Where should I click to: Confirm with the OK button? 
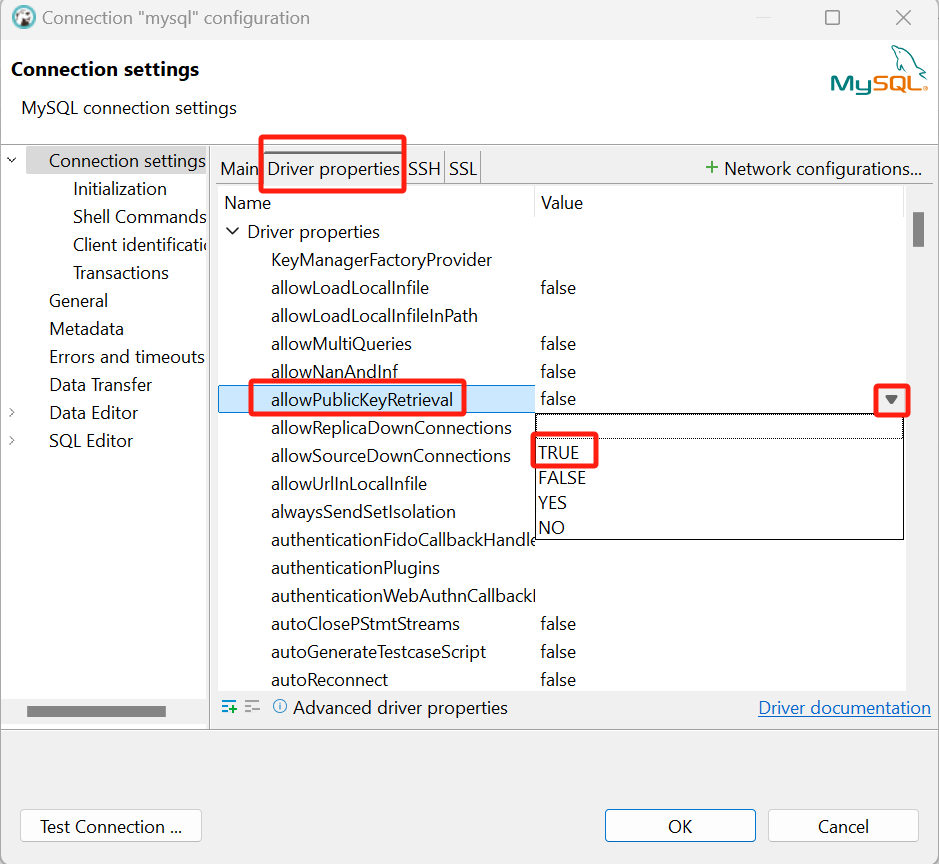point(680,826)
